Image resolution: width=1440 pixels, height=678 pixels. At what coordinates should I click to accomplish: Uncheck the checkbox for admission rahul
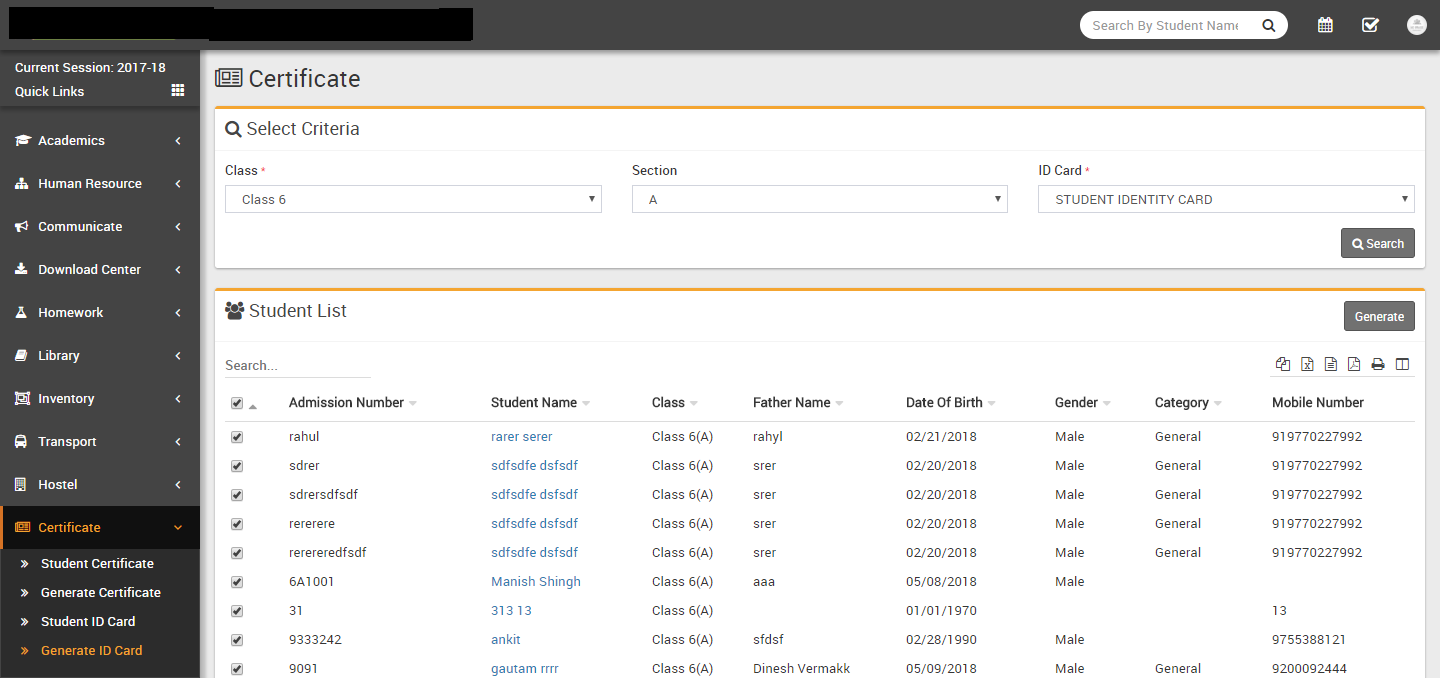point(237,437)
